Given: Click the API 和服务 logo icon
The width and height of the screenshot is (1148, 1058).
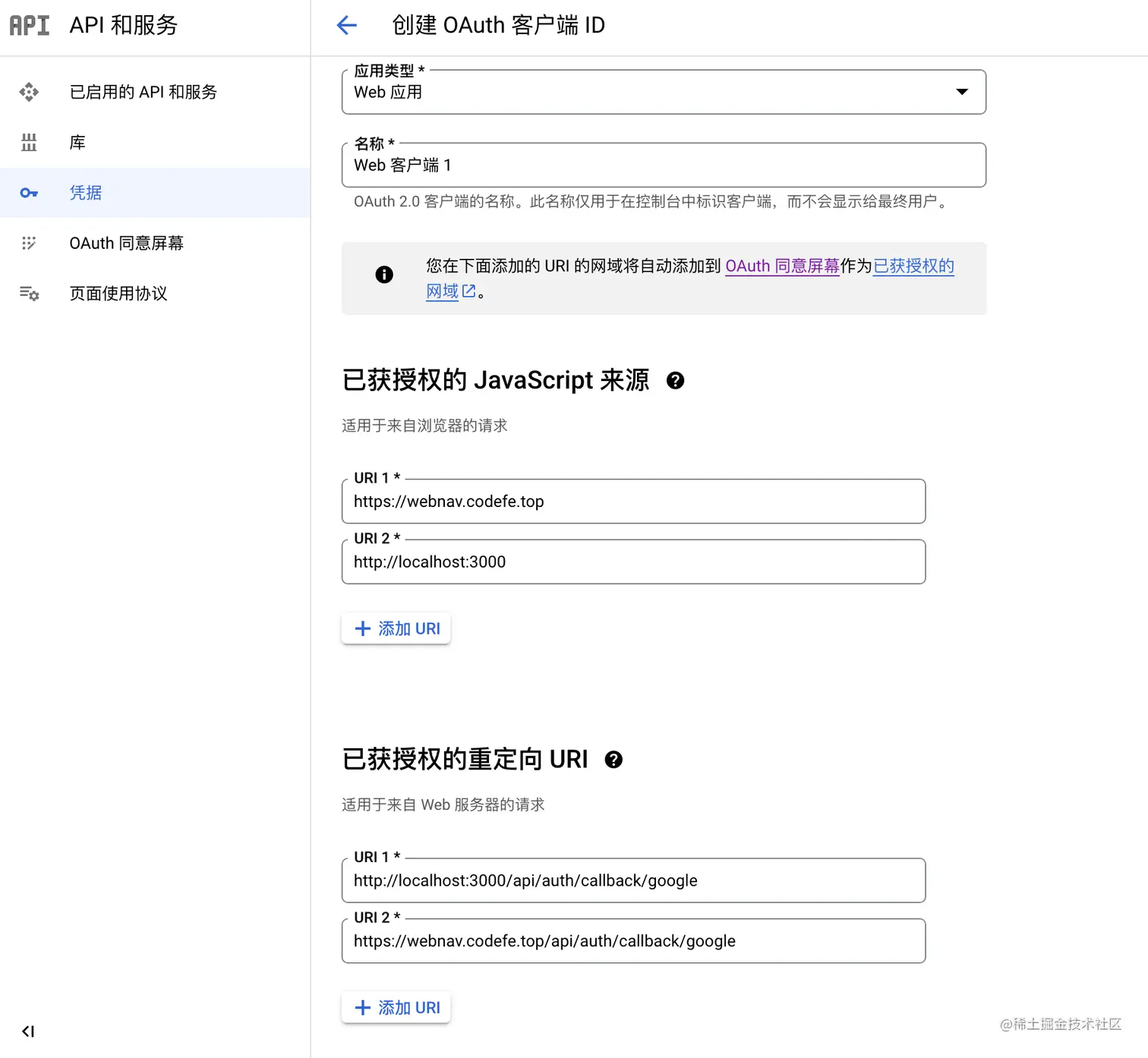Looking at the screenshot, I should [29, 25].
